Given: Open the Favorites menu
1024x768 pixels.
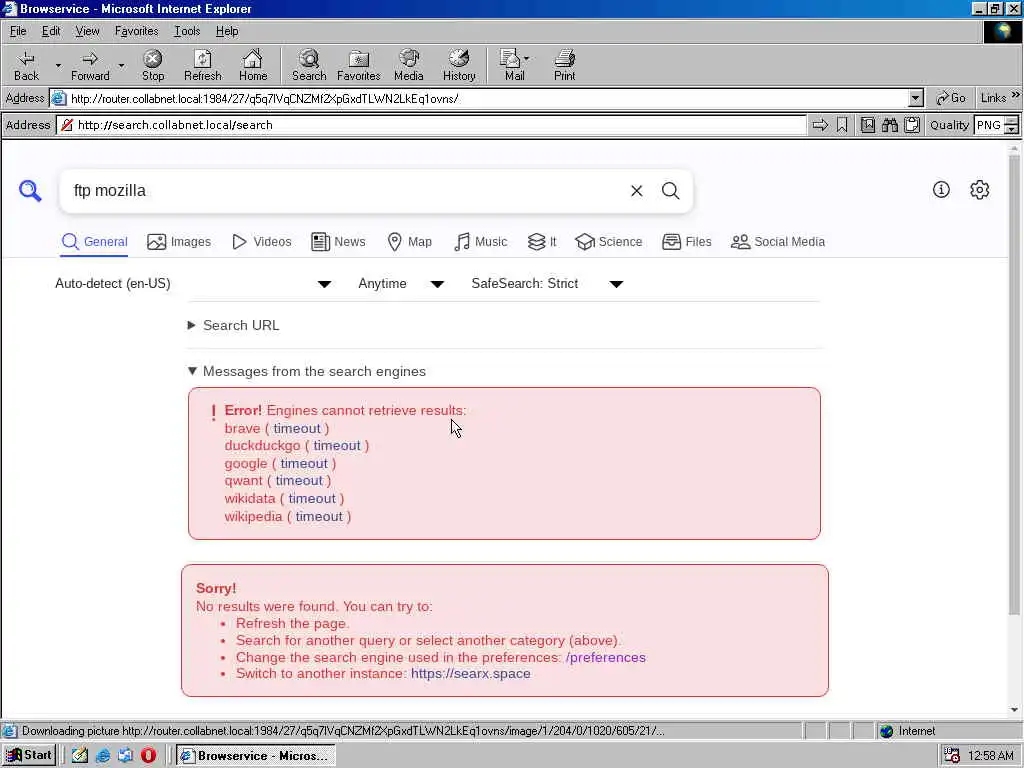Looking at the screenshot, I should [x=136, y=31].
